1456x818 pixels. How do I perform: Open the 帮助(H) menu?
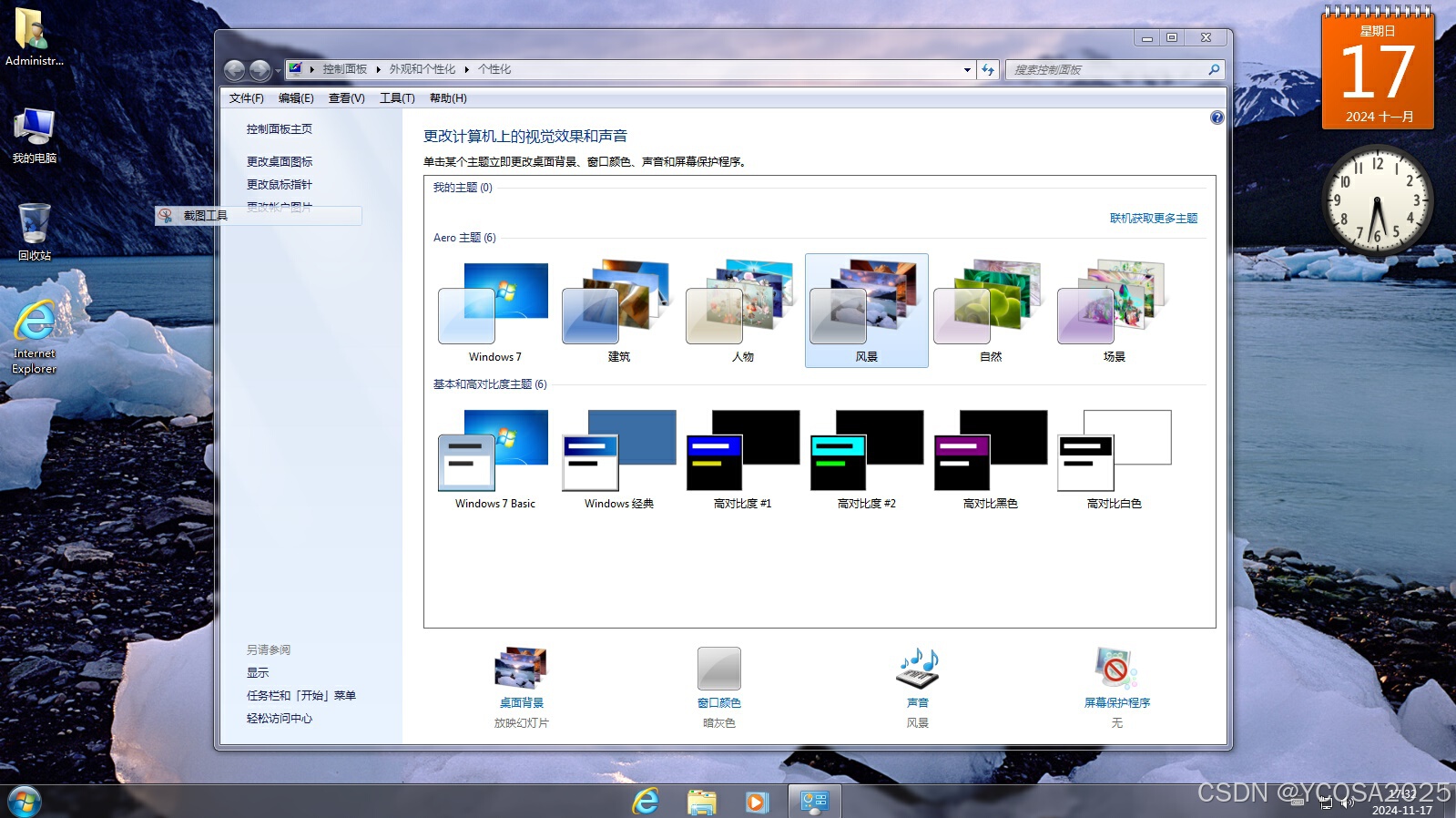448,98
